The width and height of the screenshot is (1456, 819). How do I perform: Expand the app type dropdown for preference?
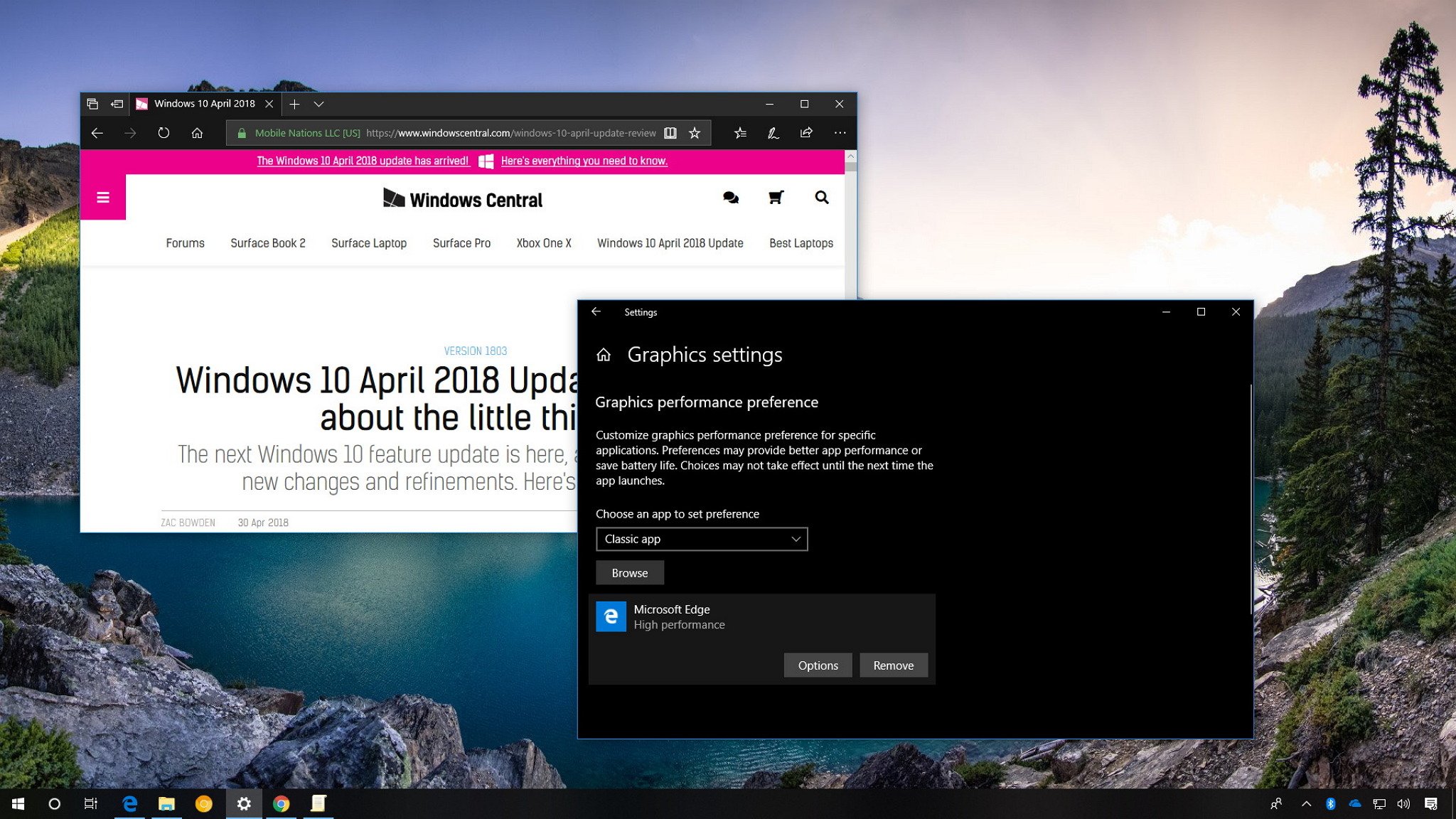pyautogui.click(x=700, y=538)
